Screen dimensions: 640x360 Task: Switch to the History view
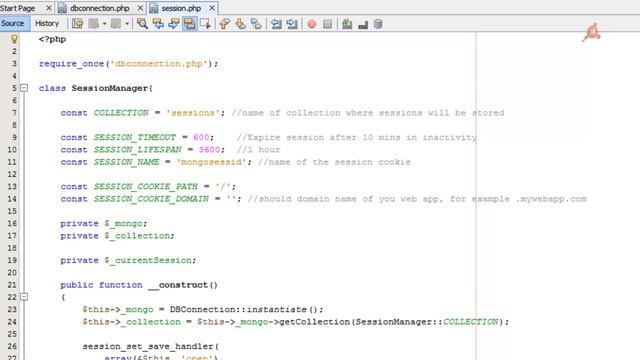(x=47, y=23)
